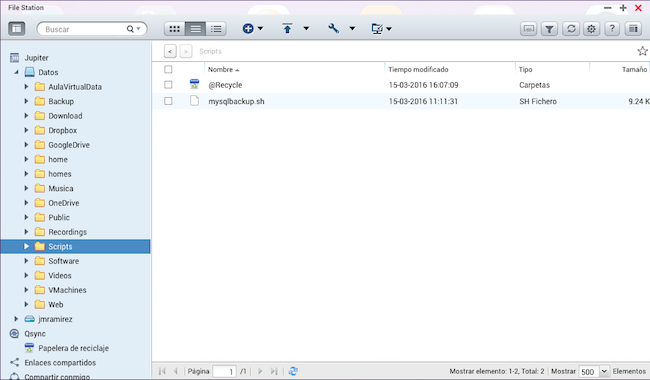This screenshot has height=380, width=650.
Task: Select the VMachines folder in tree
Action: pyautogui.click(x=67, y=290)
